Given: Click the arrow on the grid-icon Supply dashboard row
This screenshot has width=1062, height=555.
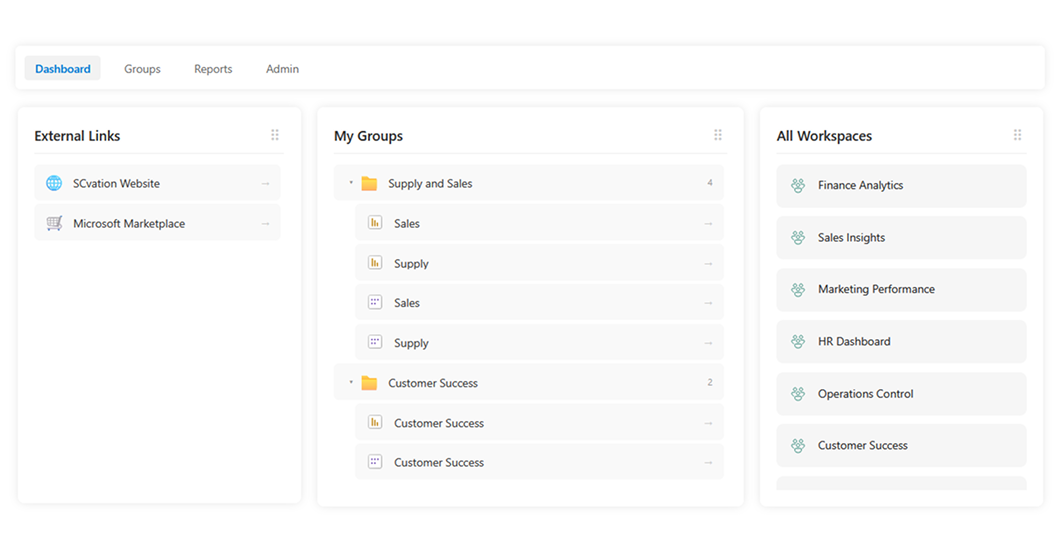Looking at the screenshot, I should pyautogui.click(x=708, y=343).
